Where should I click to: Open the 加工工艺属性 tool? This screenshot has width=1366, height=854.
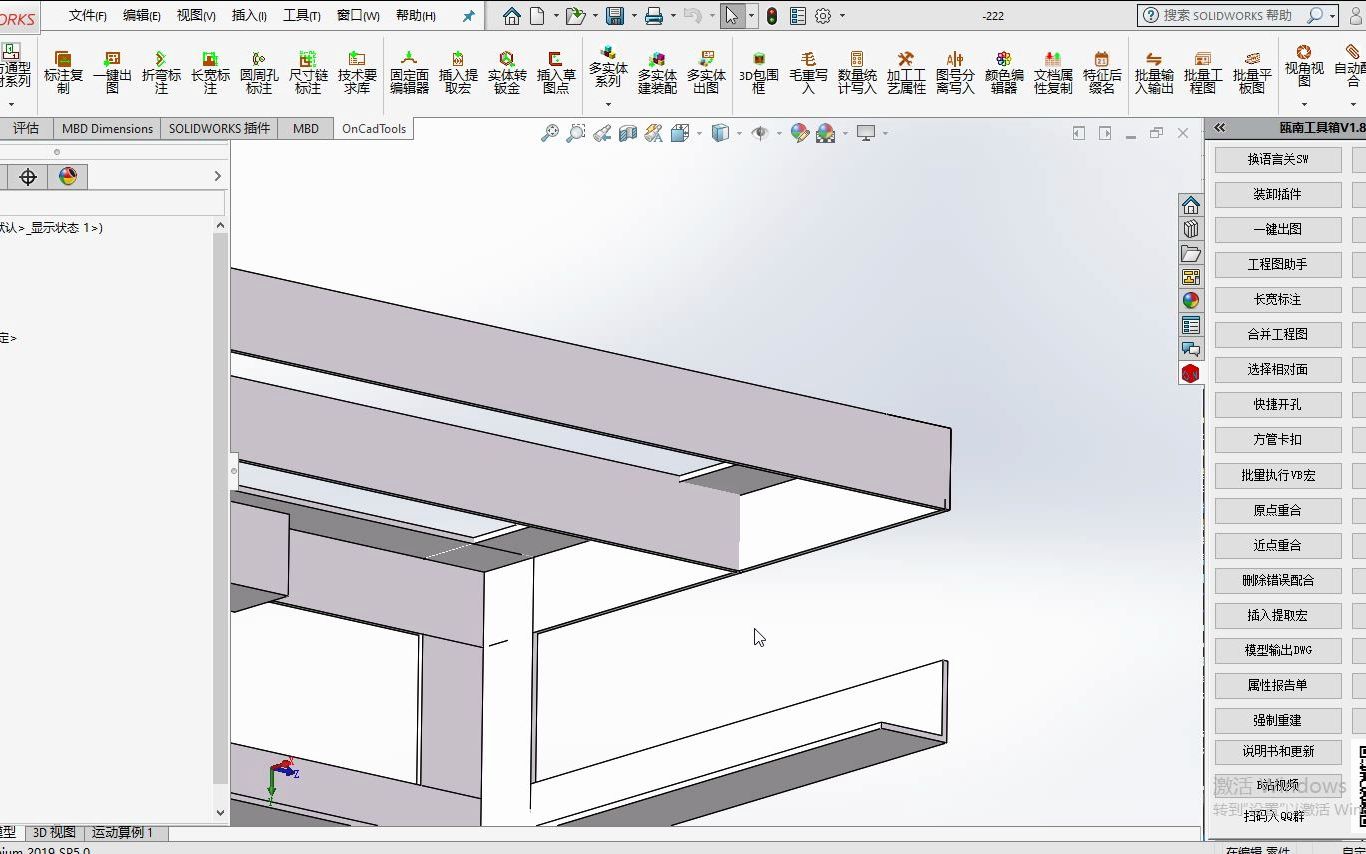(906, 72)
